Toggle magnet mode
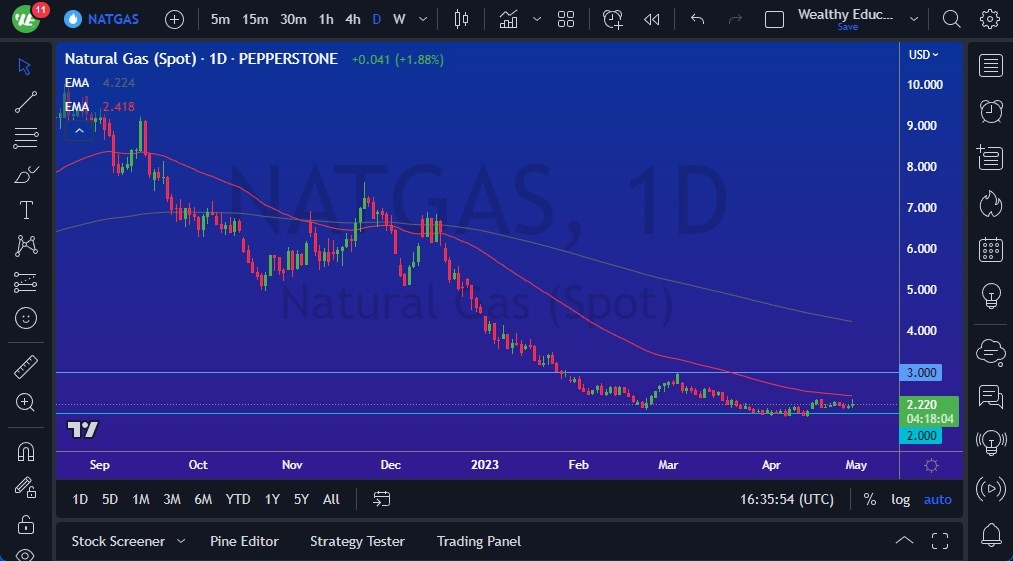Image resolution: width=1013 pixels, height=561 pixels. 25,451
